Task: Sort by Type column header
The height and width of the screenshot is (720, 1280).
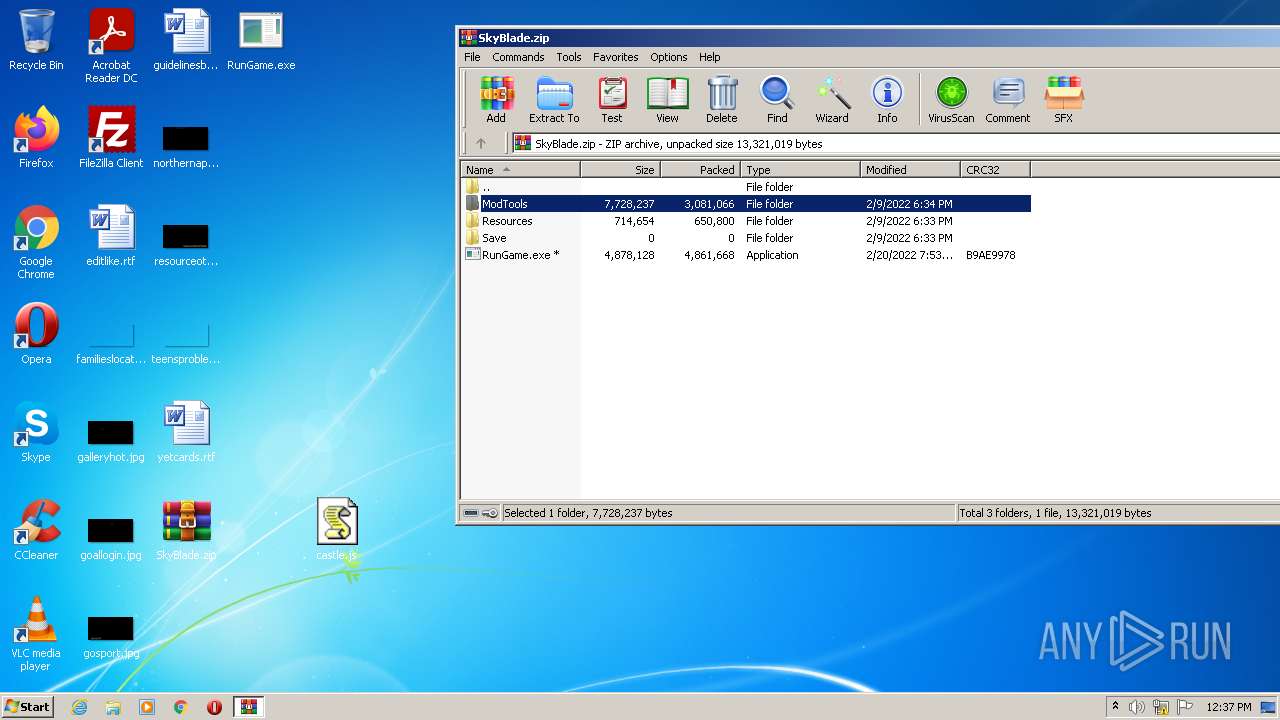Action: click(800, 170)
